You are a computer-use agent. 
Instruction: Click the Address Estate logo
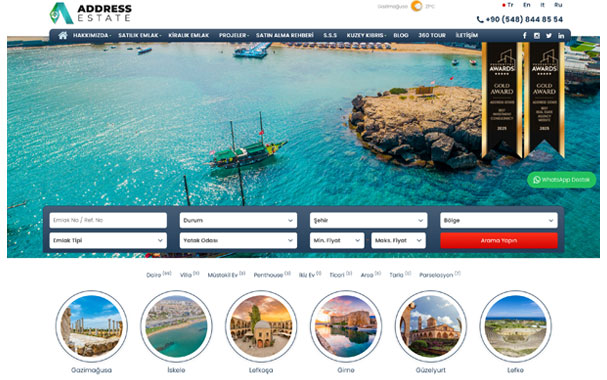[x=91, y=13]
